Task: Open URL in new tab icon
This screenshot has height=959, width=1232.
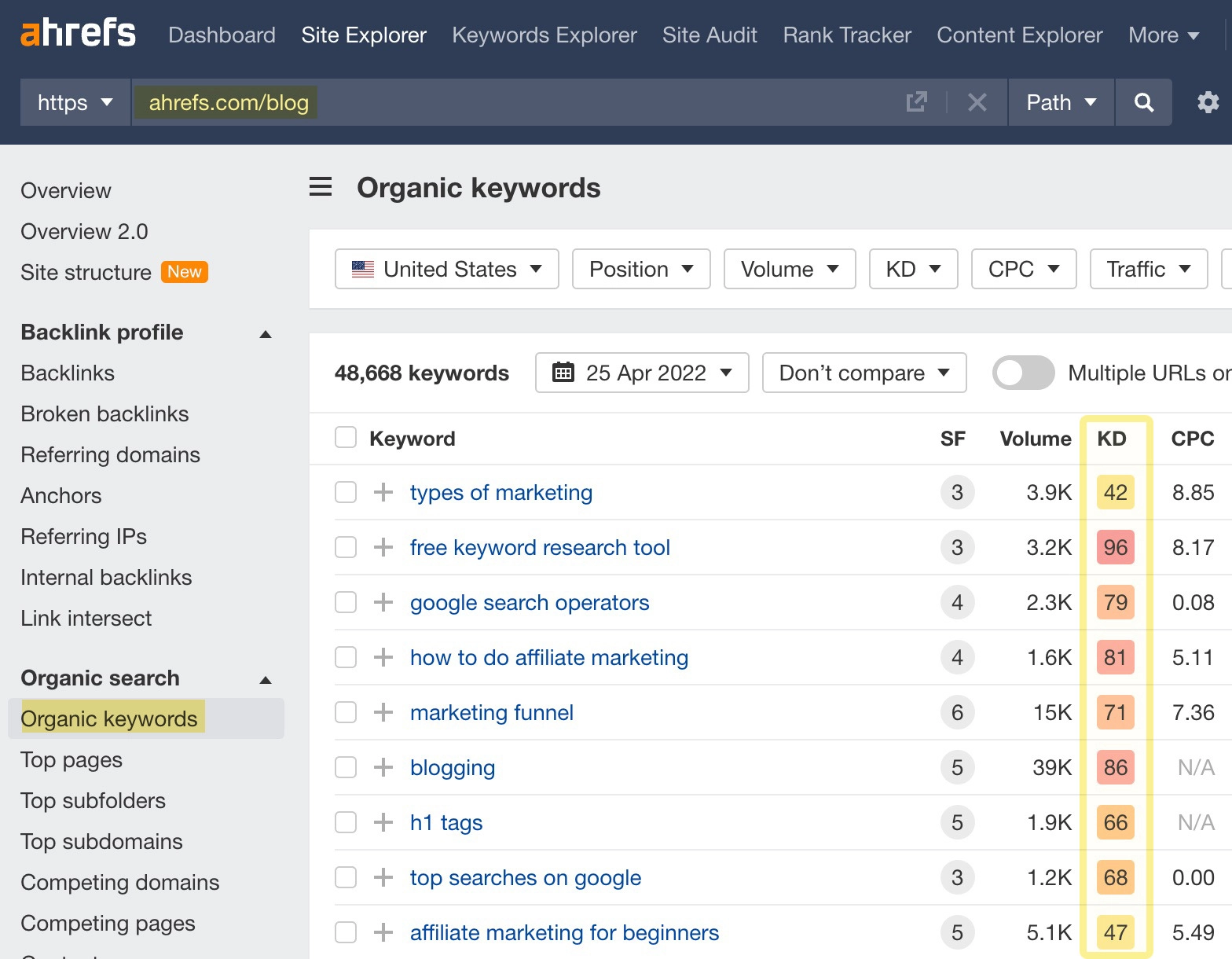Action: pyautogui.click(x=916, y=102)
